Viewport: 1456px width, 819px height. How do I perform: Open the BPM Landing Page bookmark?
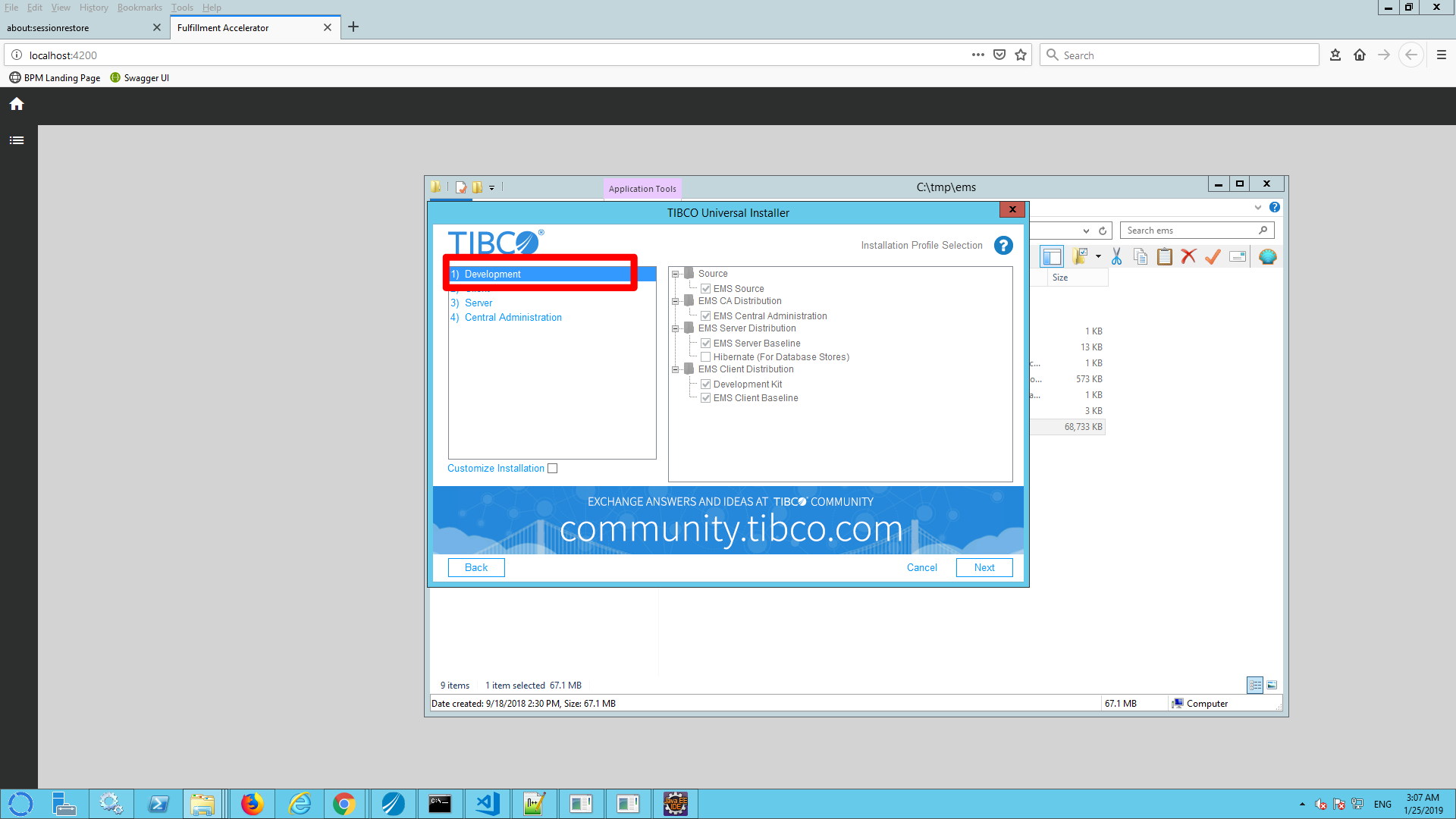(55, 78)
